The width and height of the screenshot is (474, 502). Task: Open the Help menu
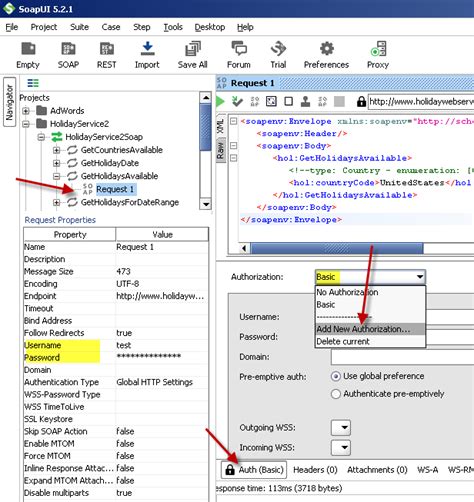[x=245, y=27]
